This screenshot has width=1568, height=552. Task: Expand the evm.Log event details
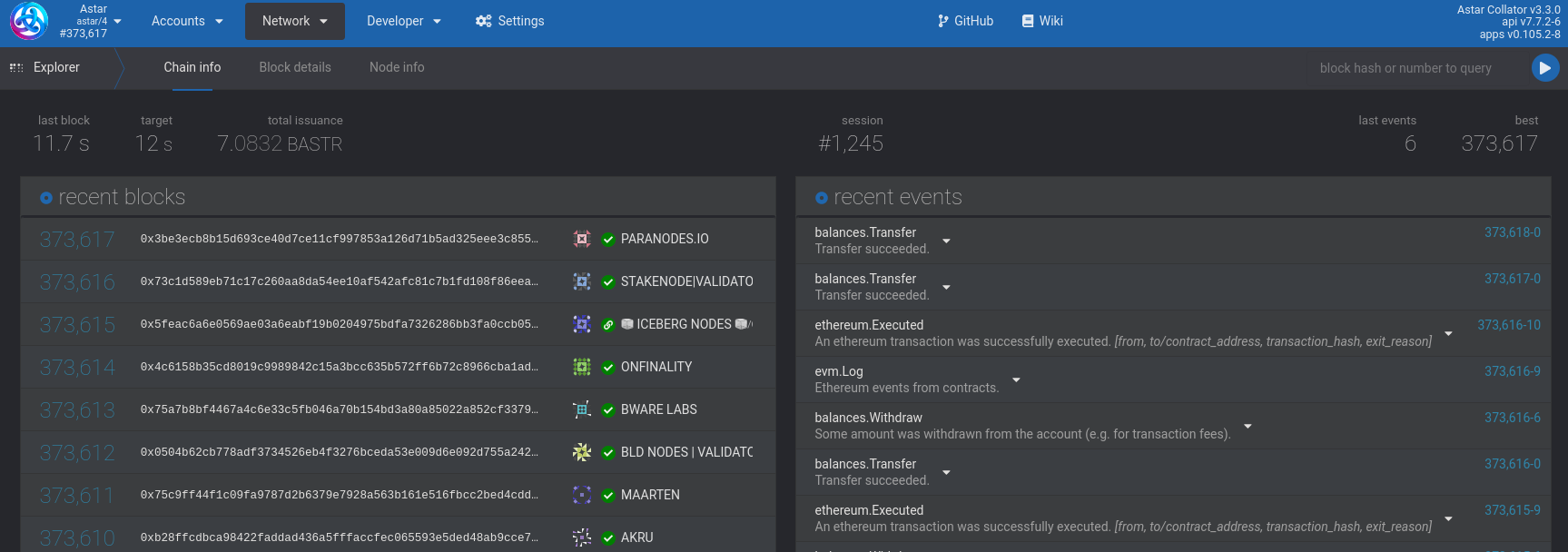[1016, 379]
